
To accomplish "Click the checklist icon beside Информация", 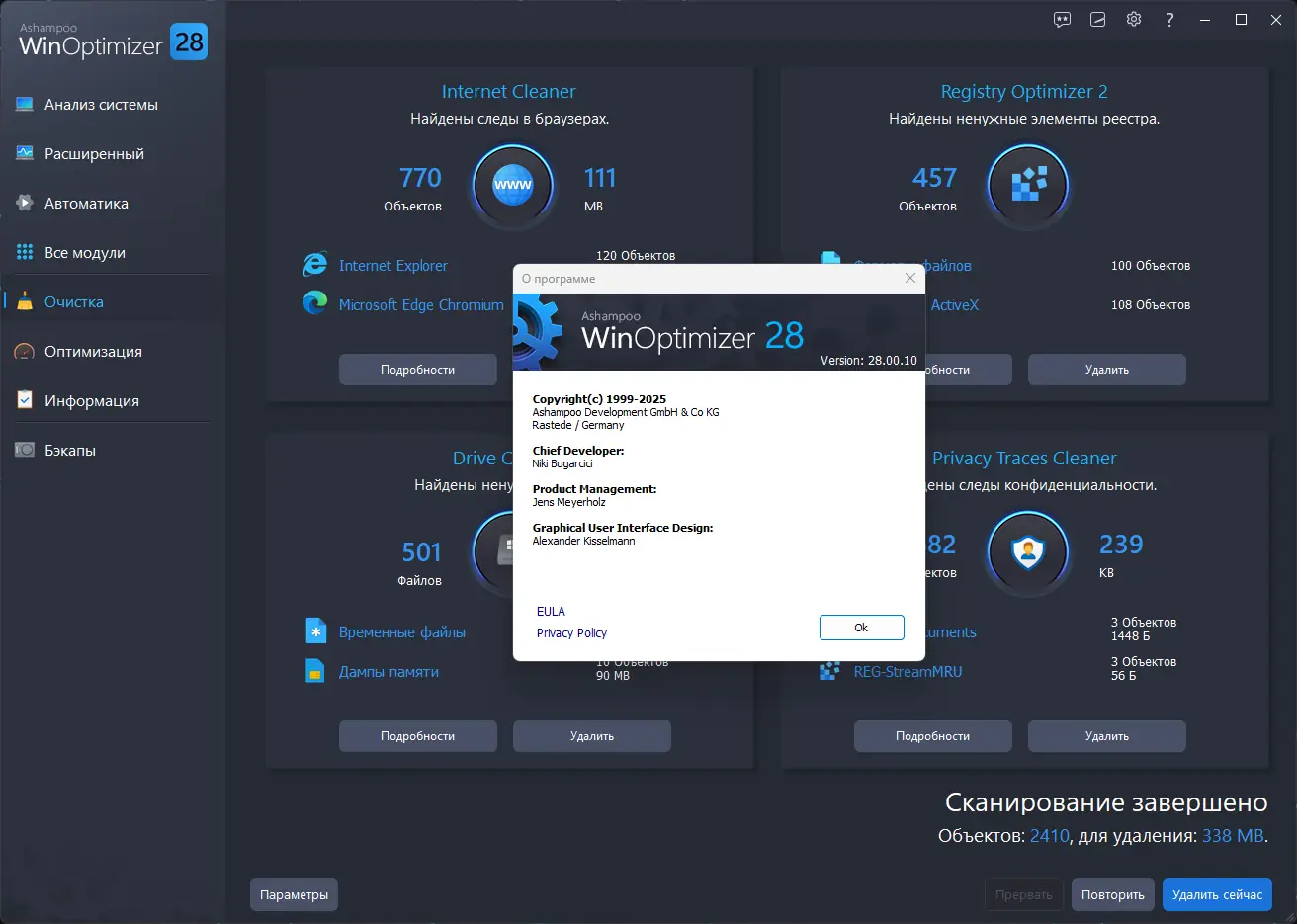I will click(x=25, y=400).
